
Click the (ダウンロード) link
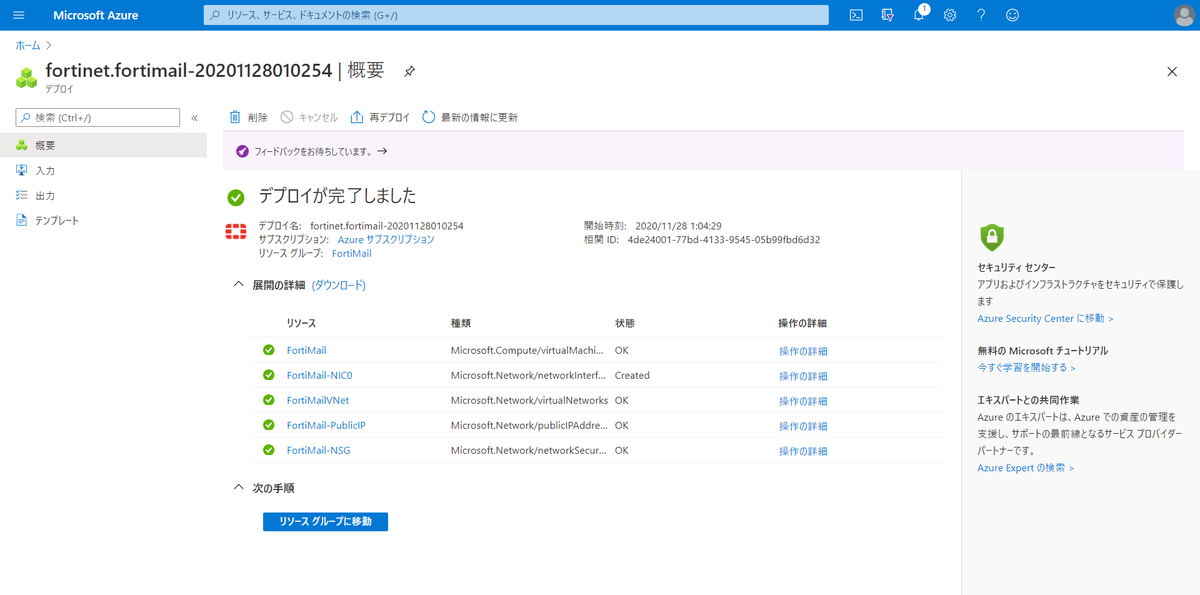point(339,285)
